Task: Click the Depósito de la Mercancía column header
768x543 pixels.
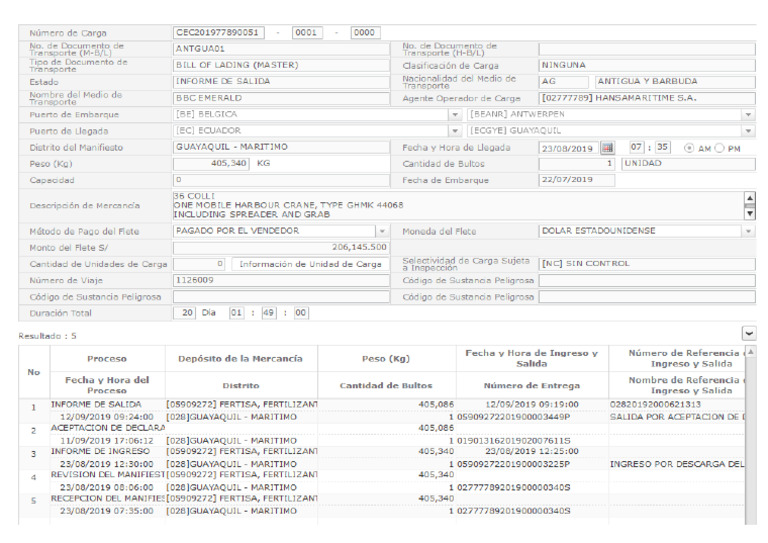Action: point(240,359)
